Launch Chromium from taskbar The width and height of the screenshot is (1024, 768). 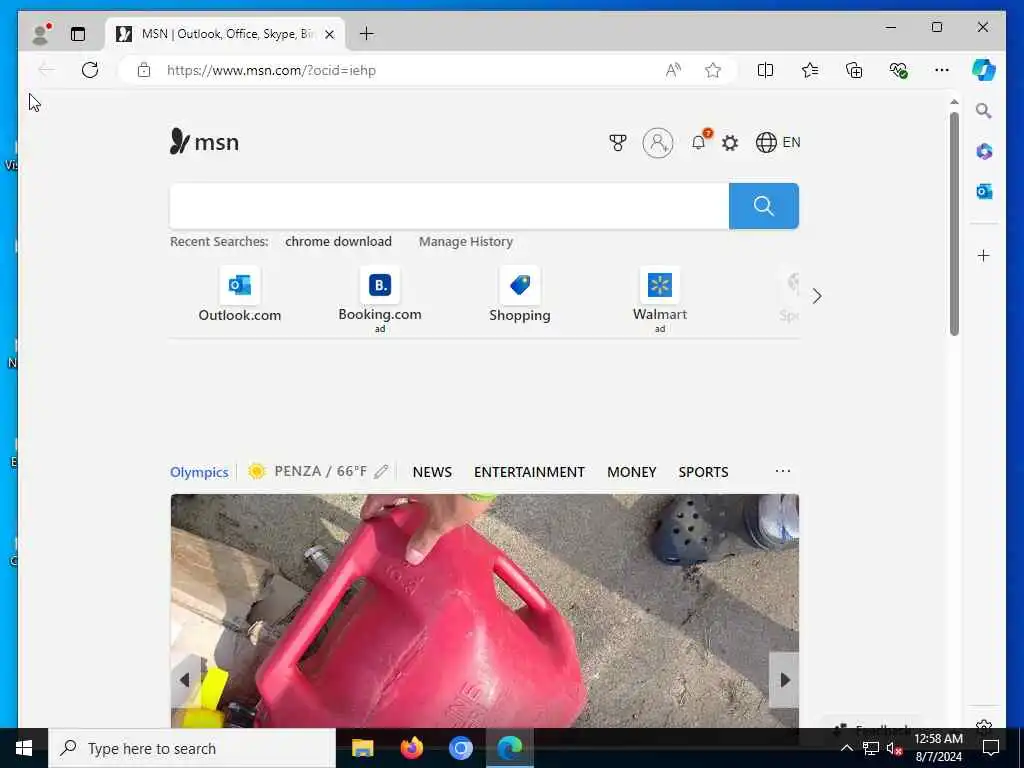pyautogui.click(x=460, y=748)
